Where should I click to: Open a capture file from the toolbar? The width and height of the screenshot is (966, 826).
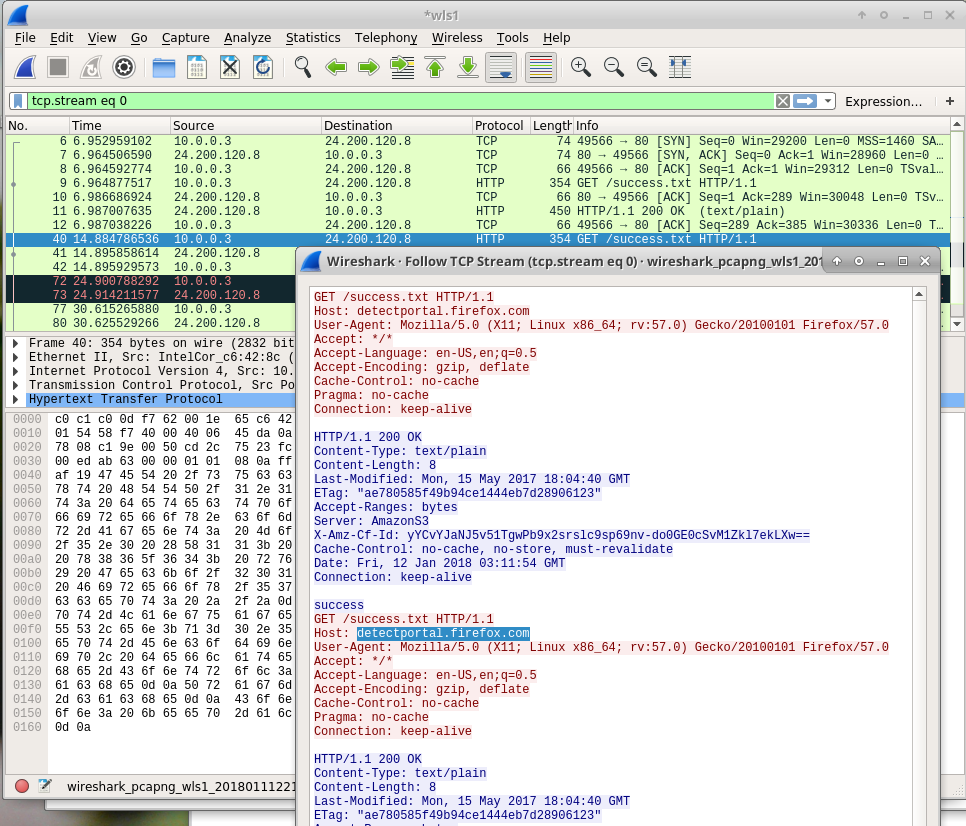164,67
